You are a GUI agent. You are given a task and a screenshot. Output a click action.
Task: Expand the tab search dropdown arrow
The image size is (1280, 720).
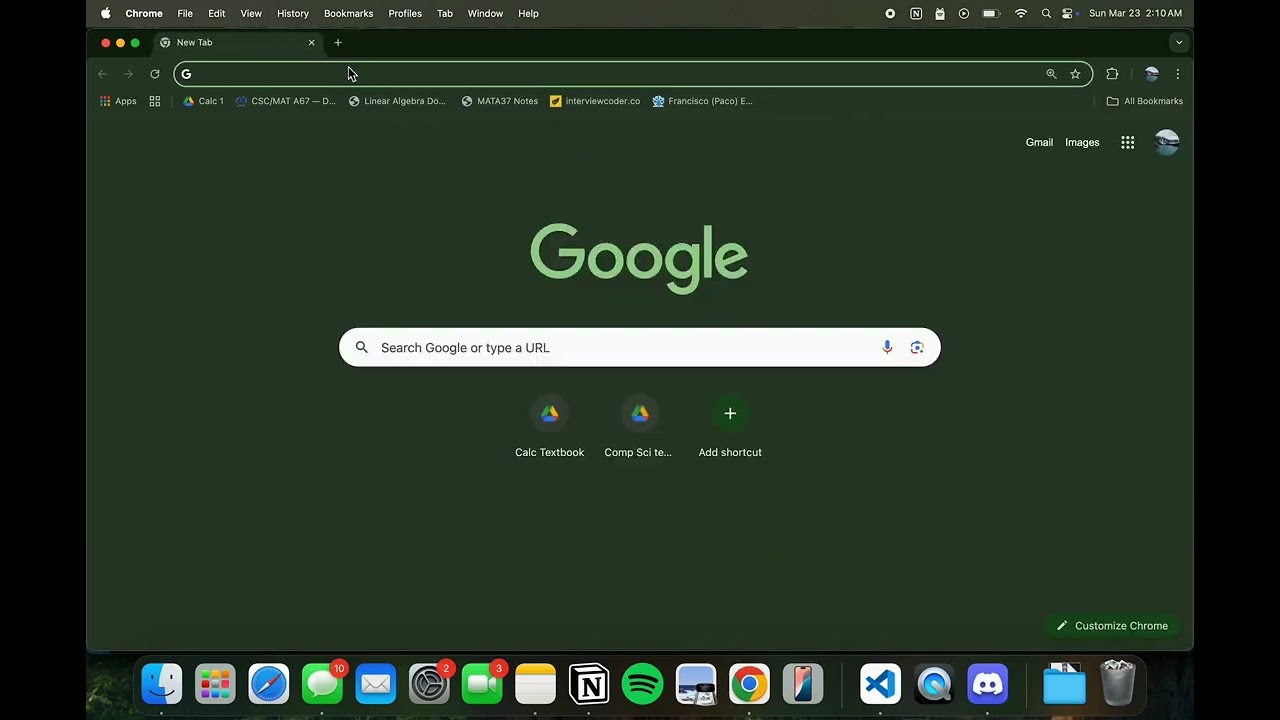pyautogui.click(x=1179, y=42)
